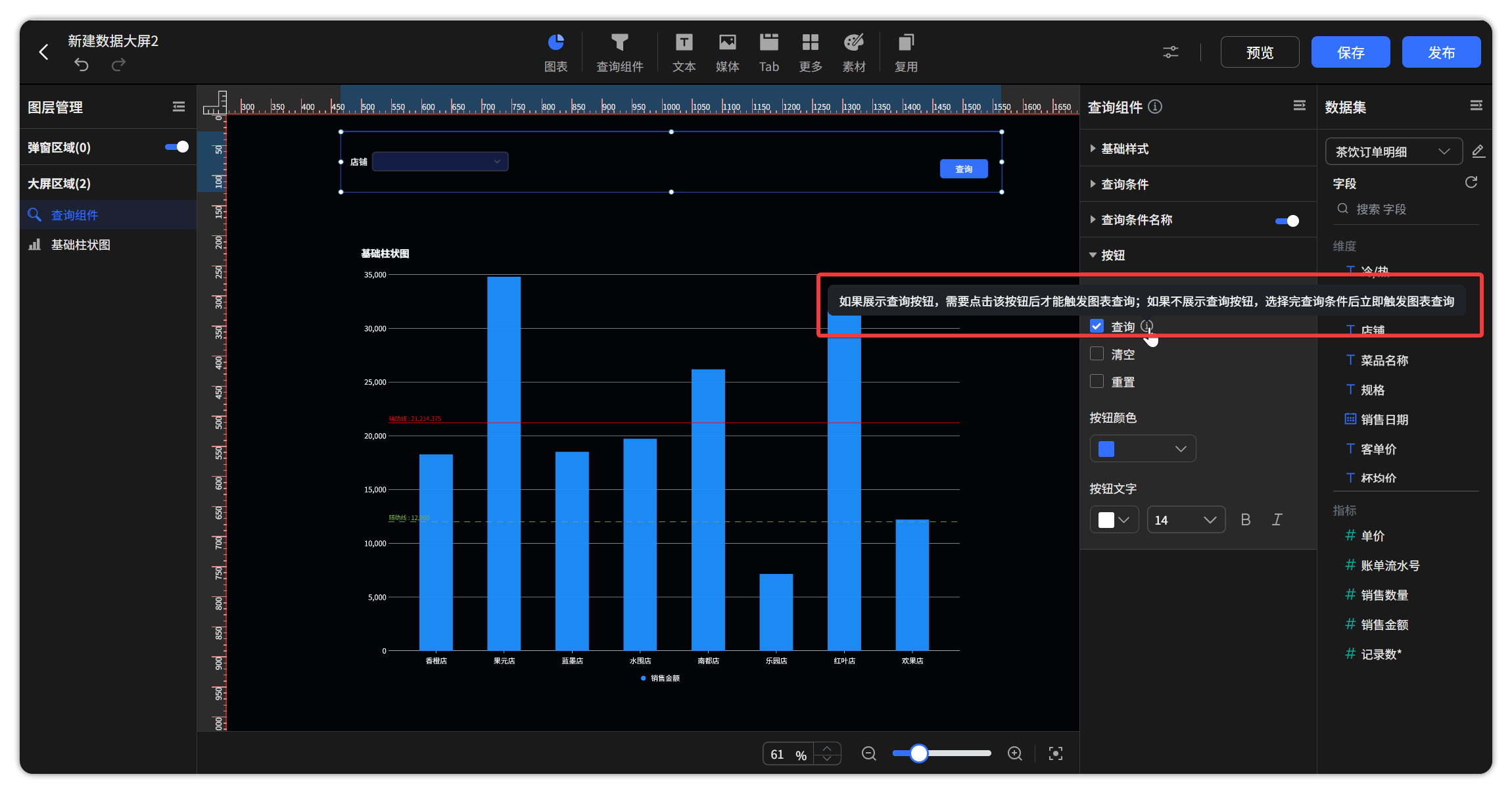1512x787 pixels.
Task: Undo the last action
Action: (82, 64)
